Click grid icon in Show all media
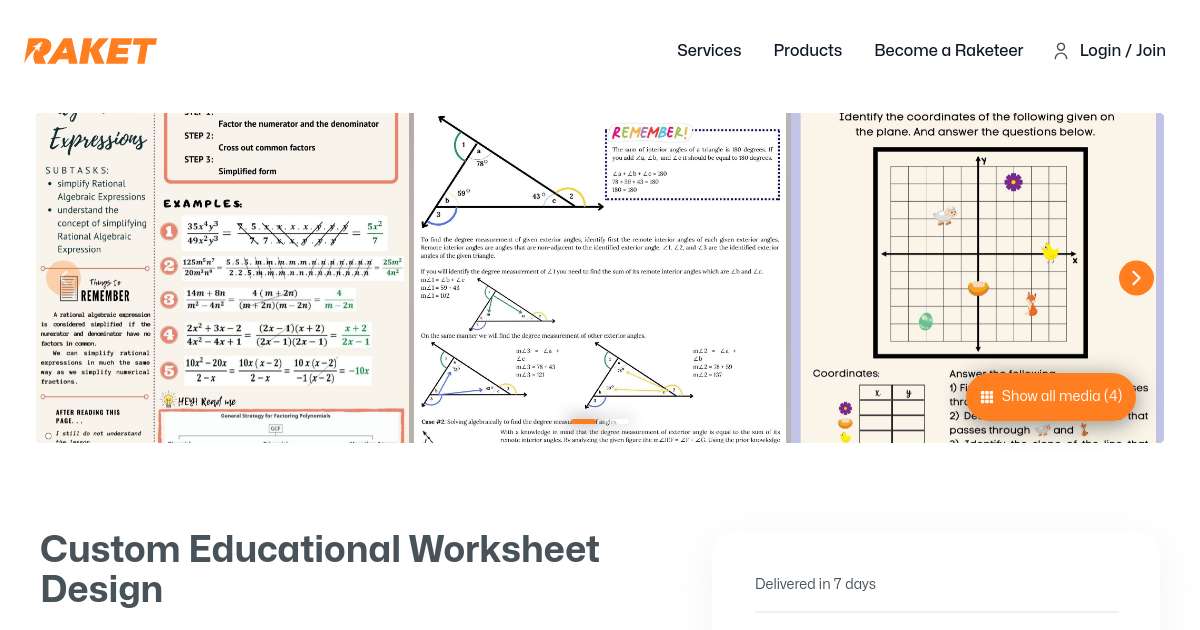The width and height of the screenshot is (1200, 630). click(986, 397)
